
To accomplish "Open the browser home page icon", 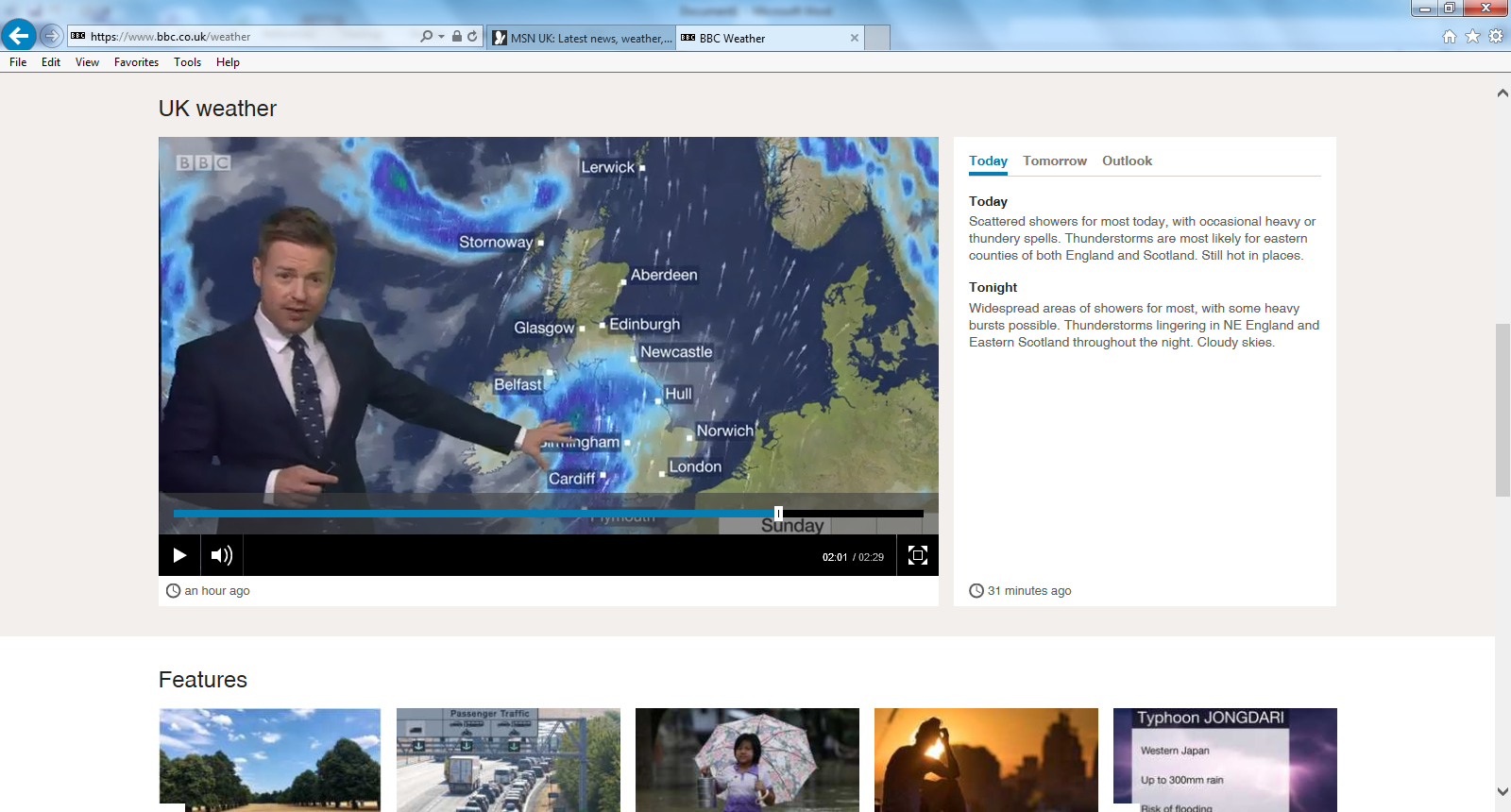I will click(x=1450, y=37).
